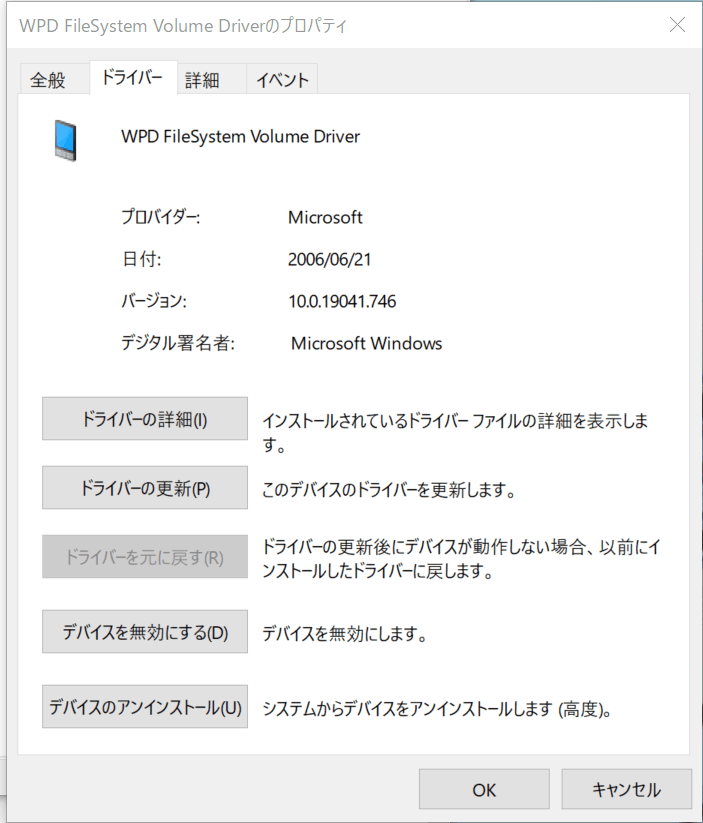
Task: Click デバイスのアンインストール(U) button
Action: click(145, 707)
